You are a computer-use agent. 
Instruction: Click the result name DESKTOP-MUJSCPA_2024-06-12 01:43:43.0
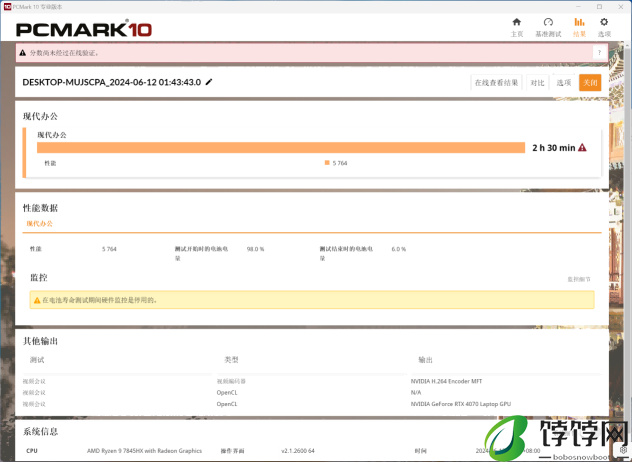(x=112, y=82)
